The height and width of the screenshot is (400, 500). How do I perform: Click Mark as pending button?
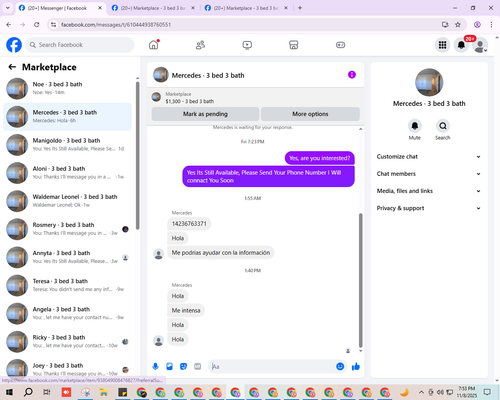point(205,114)
